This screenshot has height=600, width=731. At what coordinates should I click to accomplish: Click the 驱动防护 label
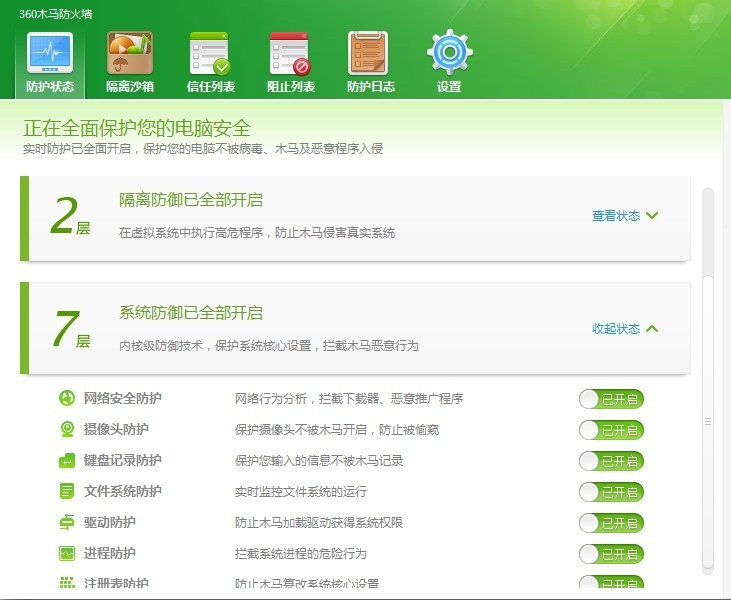coord(110,523)
